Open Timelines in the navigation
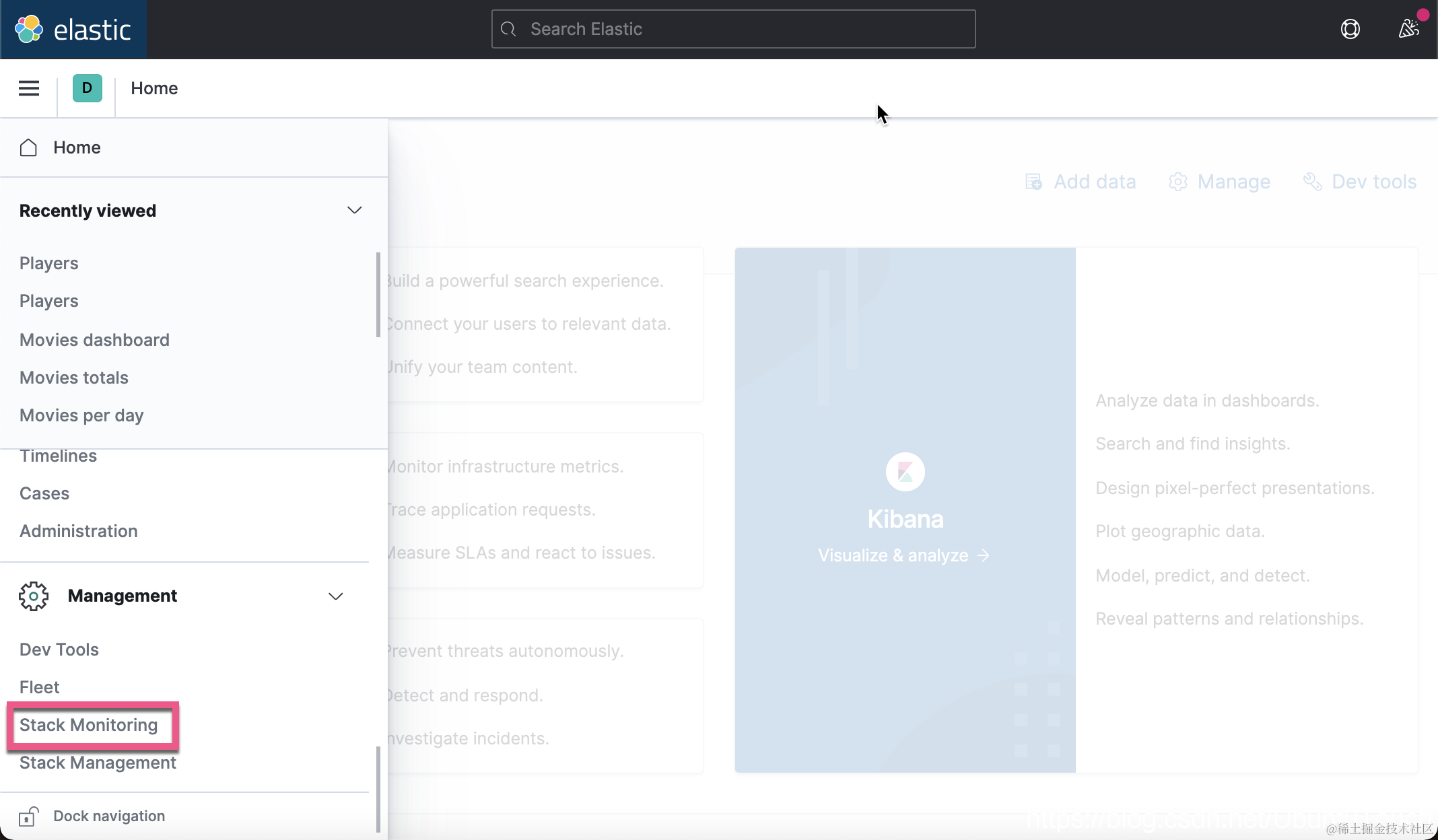The image size is (1438, 840). 58,456
